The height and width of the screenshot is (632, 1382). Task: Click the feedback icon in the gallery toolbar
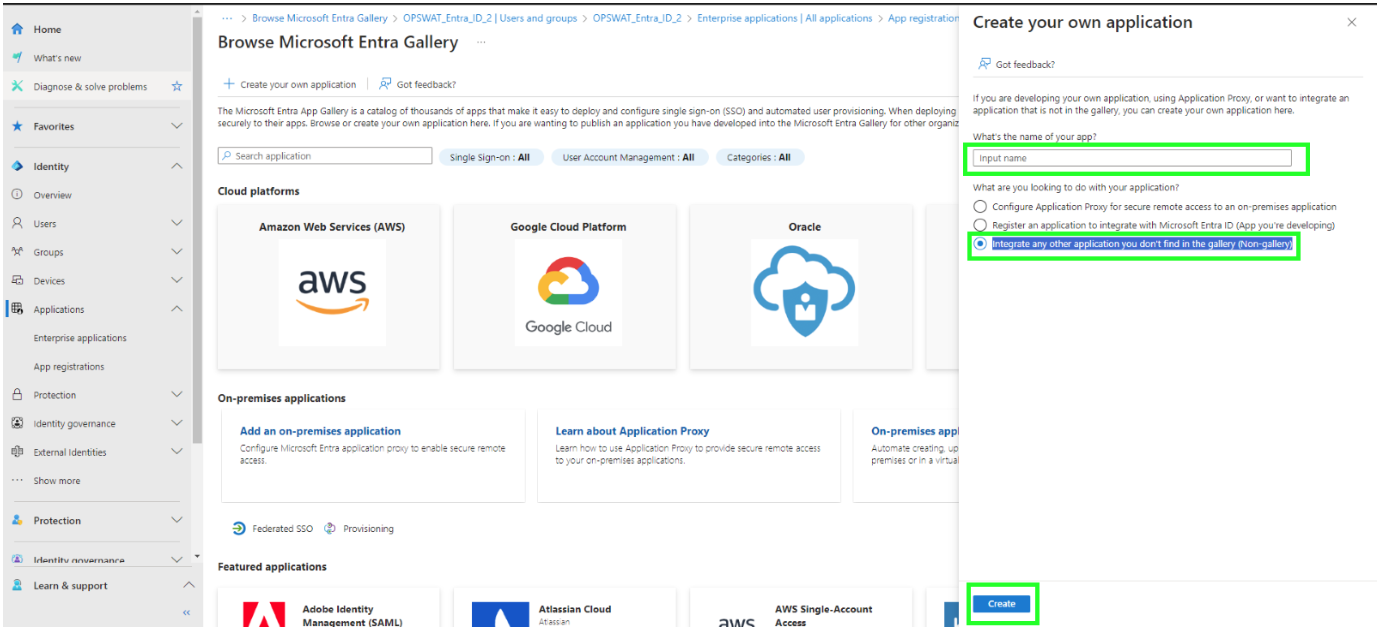click(x=385, y=85)
